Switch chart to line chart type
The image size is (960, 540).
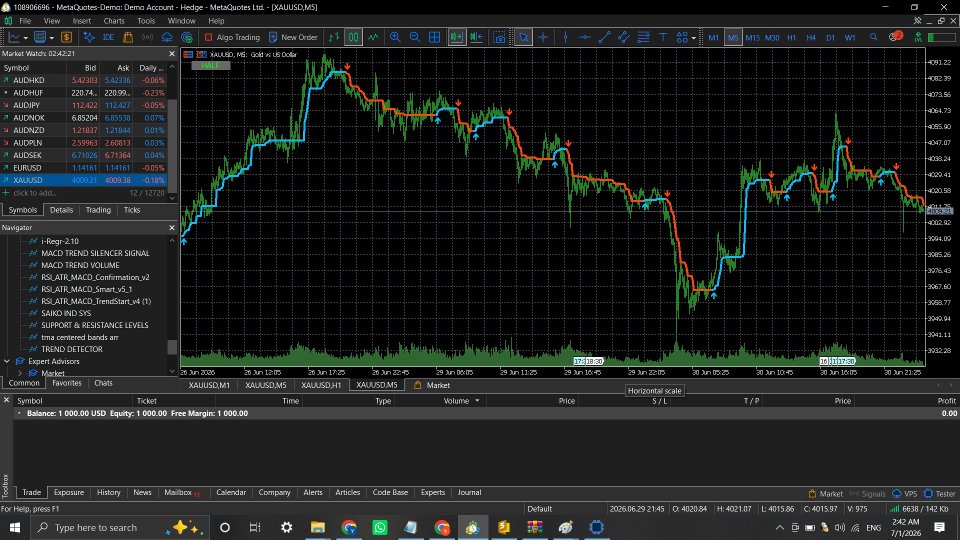(x=373, y=37)
